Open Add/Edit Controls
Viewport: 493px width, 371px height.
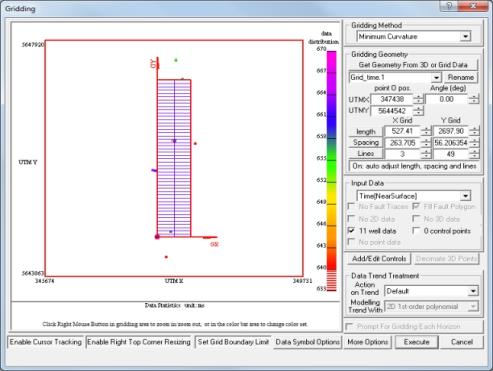pos(379,259)
